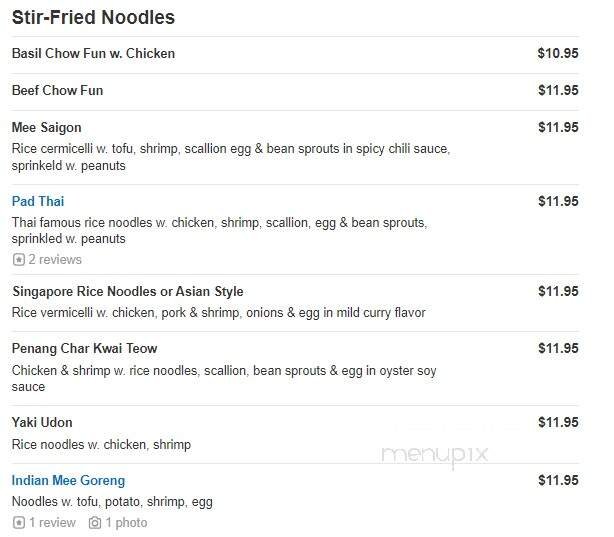This screenshot has width=614, height=537.
Task: Click the star icon under Indian Mee Goreng
Action: coord(18,523)
